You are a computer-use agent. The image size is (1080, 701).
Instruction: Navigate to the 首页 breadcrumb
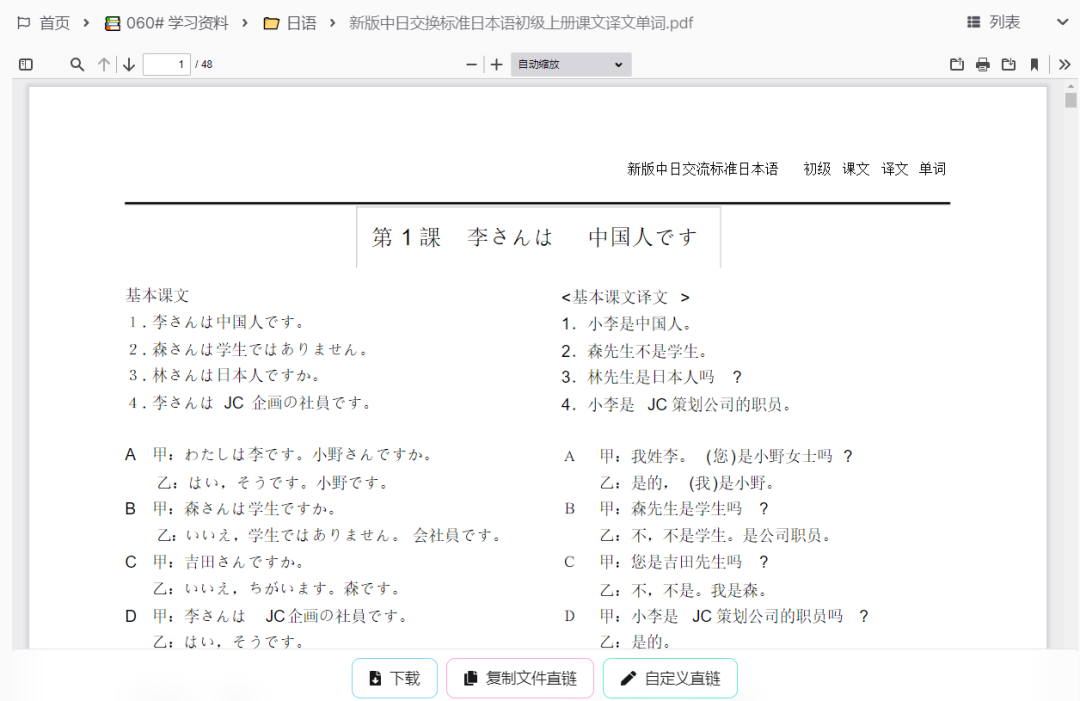[x=48, y=22]
